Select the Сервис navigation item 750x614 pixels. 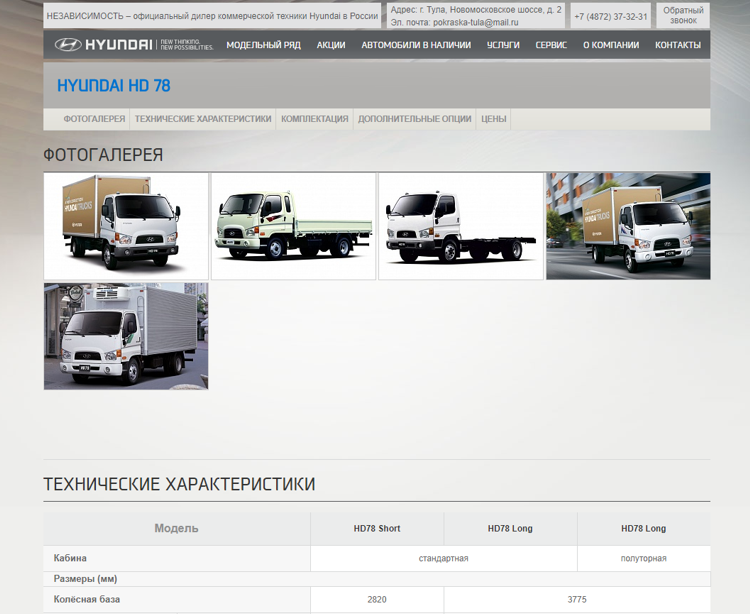point(551,45)
